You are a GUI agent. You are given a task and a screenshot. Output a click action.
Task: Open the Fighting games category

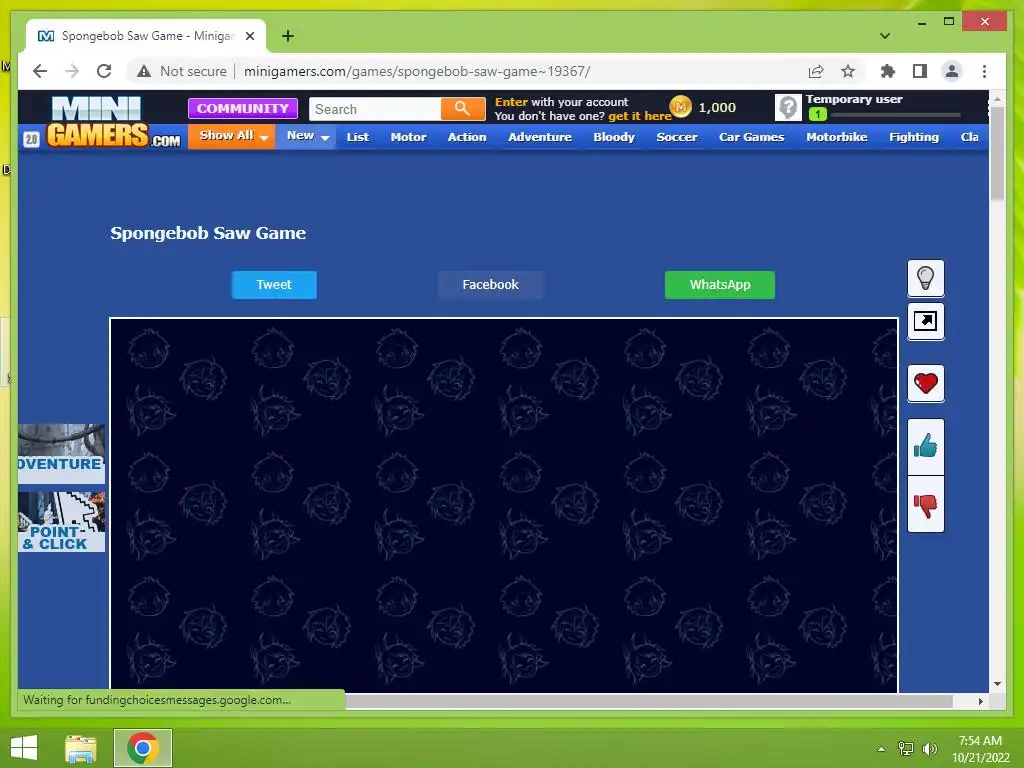[914, 137]
